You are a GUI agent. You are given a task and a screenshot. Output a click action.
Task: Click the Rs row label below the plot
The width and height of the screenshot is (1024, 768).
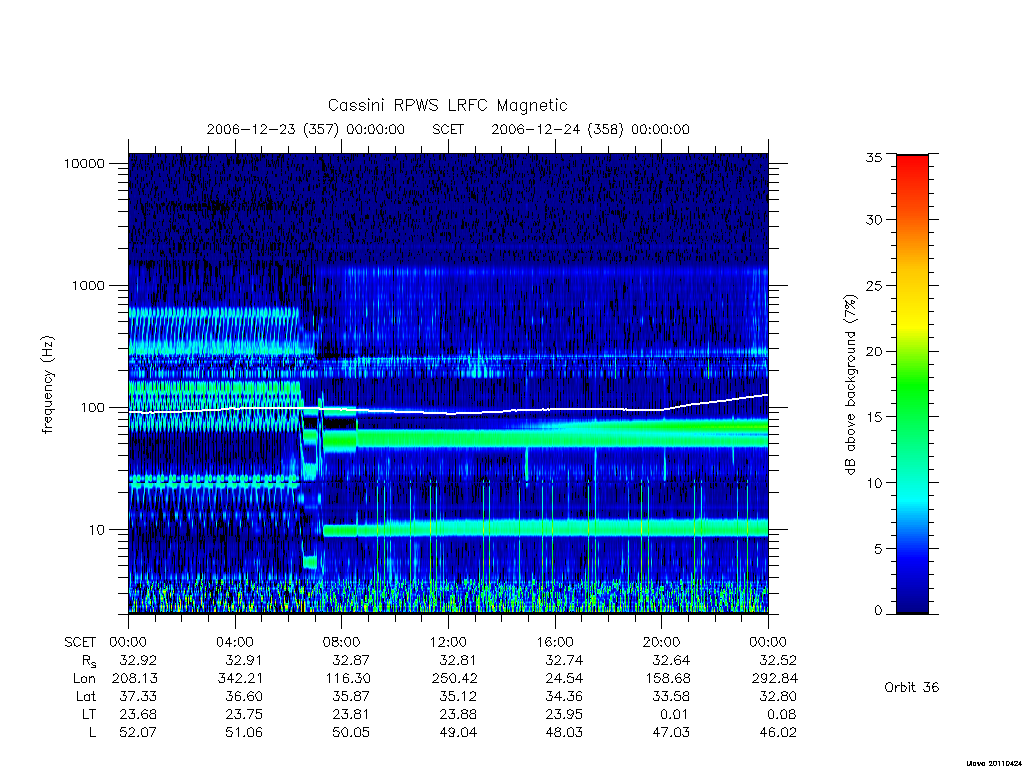click(89, 661)
